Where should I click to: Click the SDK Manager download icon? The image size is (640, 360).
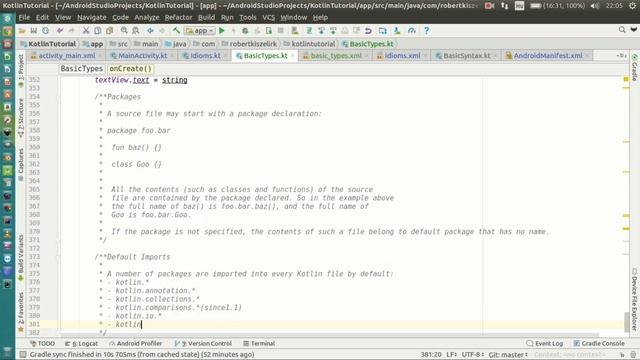[x=397, y=31]
